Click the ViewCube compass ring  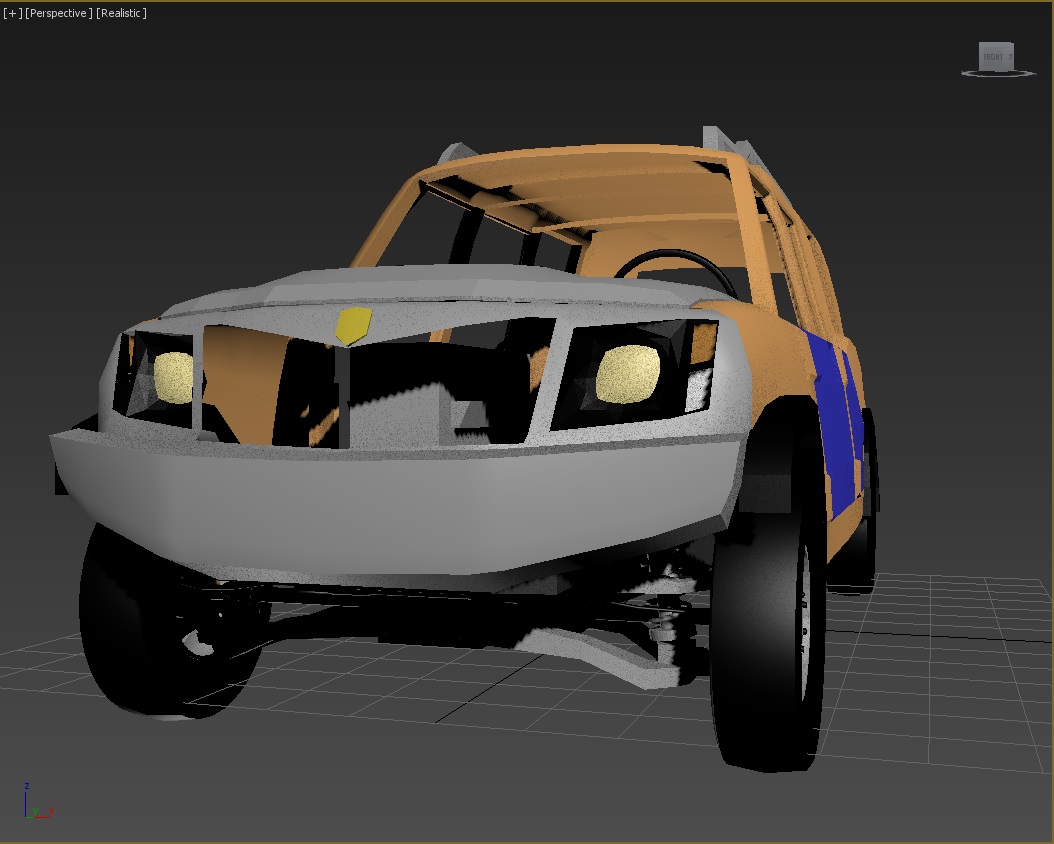coord(998,73)
